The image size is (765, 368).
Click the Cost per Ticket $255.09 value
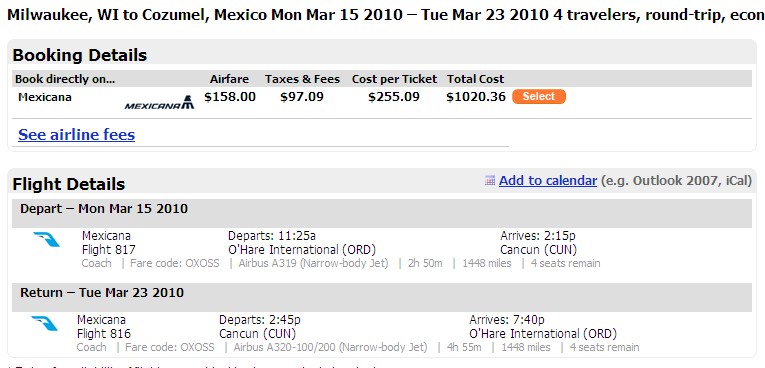click(394, 97)
